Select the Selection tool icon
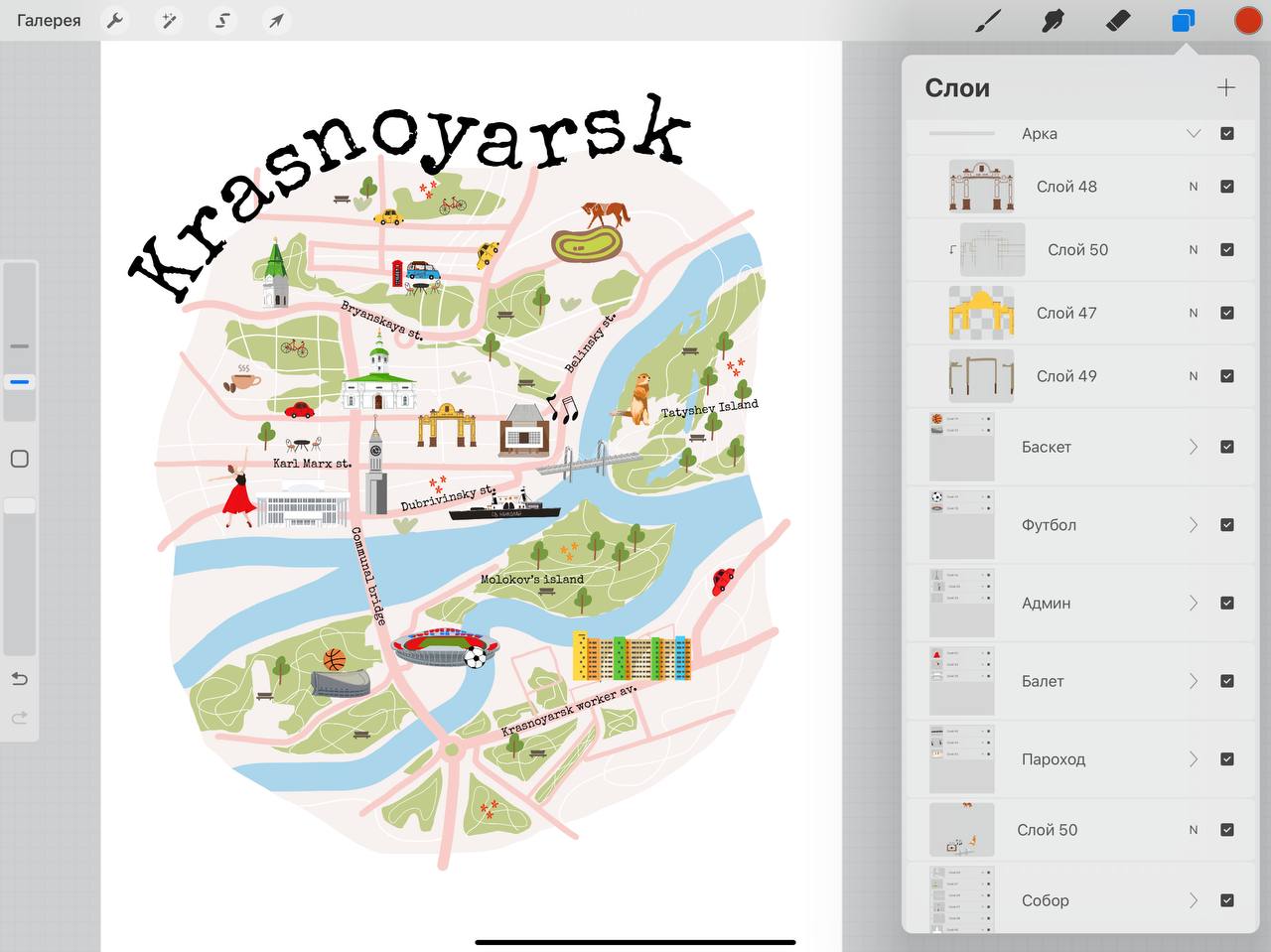 click(222, 20)
